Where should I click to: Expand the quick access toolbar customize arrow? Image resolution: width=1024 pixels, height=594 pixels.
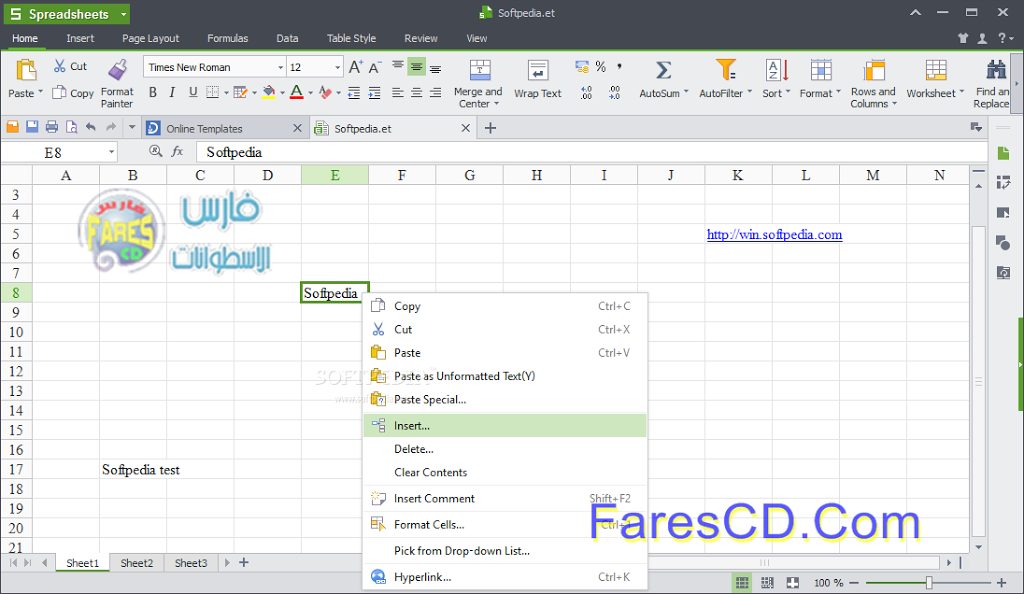131,127
